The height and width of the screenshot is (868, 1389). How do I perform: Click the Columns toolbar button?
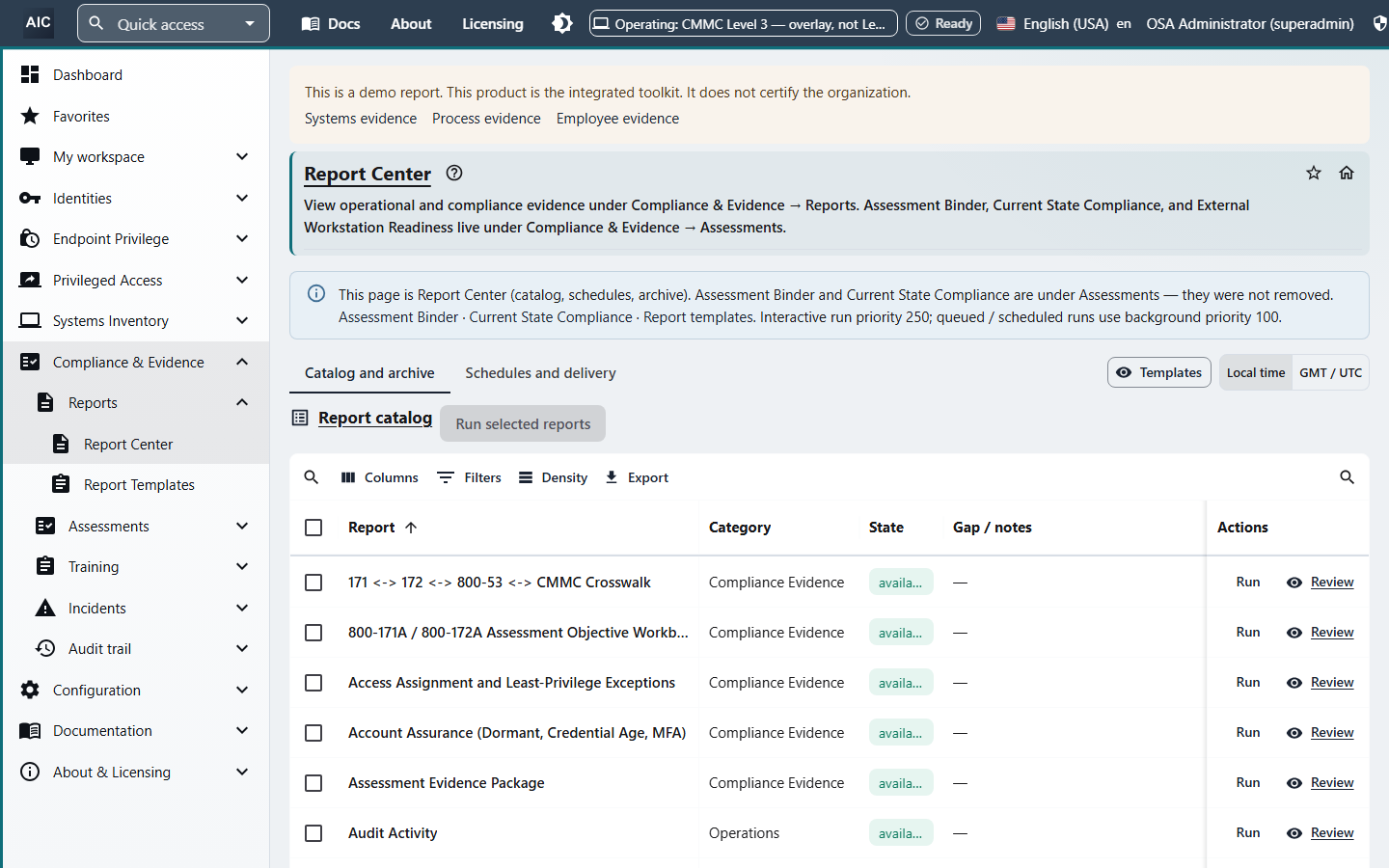tap(380, 477)
